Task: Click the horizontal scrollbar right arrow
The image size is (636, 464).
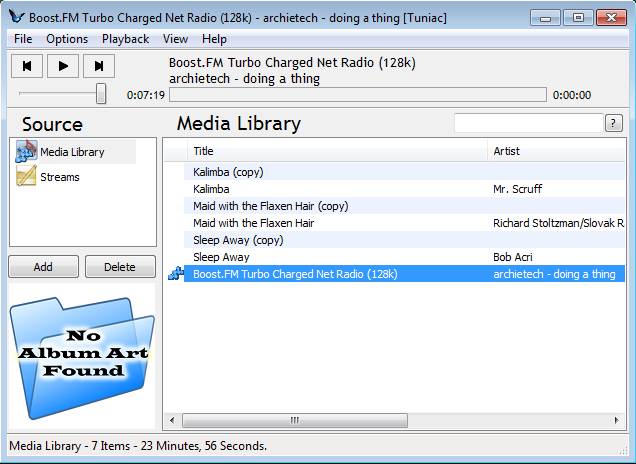Action: click(617, 420)
